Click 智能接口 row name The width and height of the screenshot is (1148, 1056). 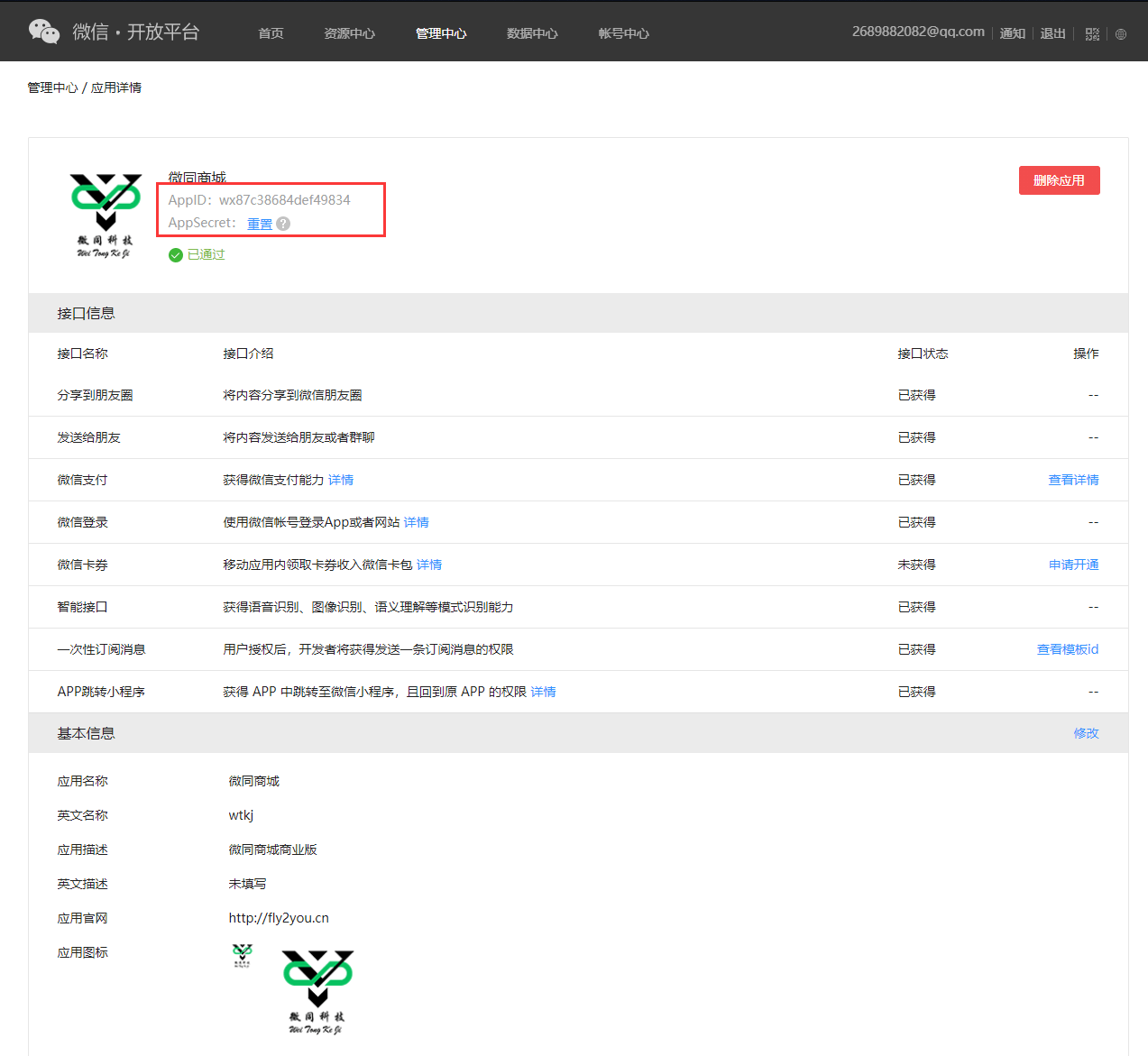click(82, 607)
